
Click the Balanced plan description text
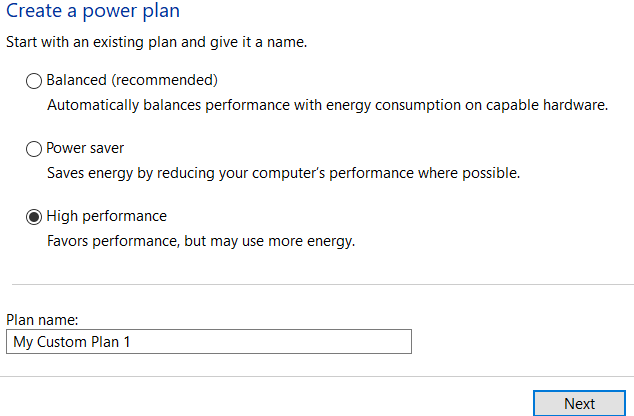pos(328,105)
